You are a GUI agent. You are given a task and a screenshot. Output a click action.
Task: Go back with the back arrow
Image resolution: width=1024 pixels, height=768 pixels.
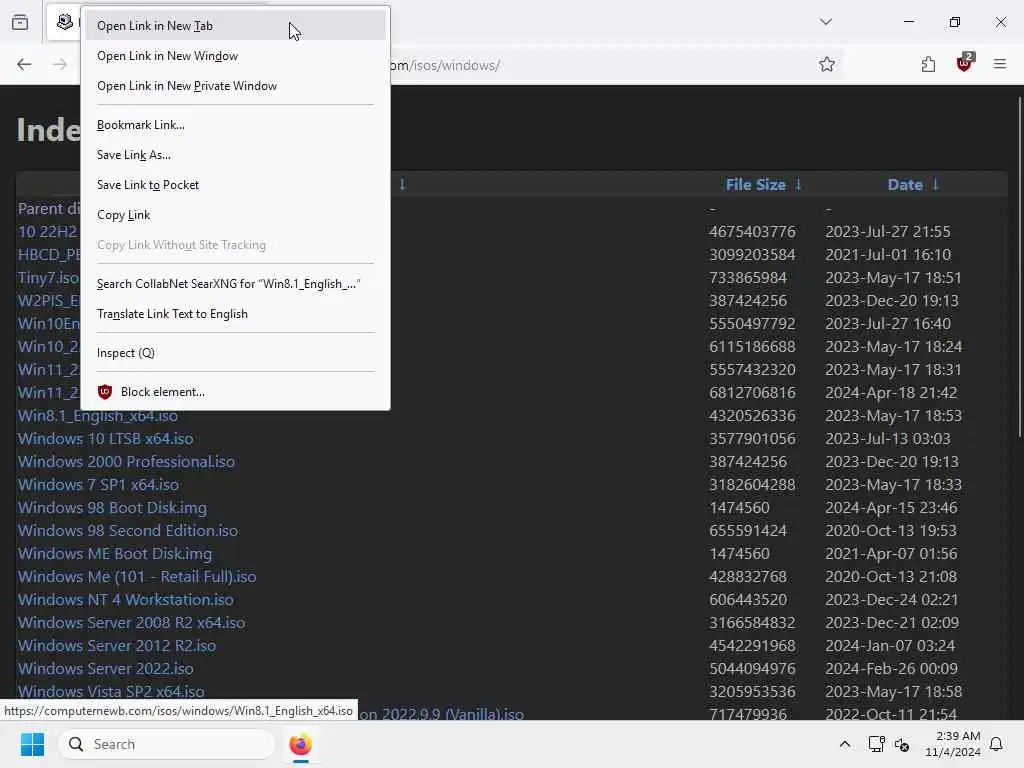click(x=24, y=64)
